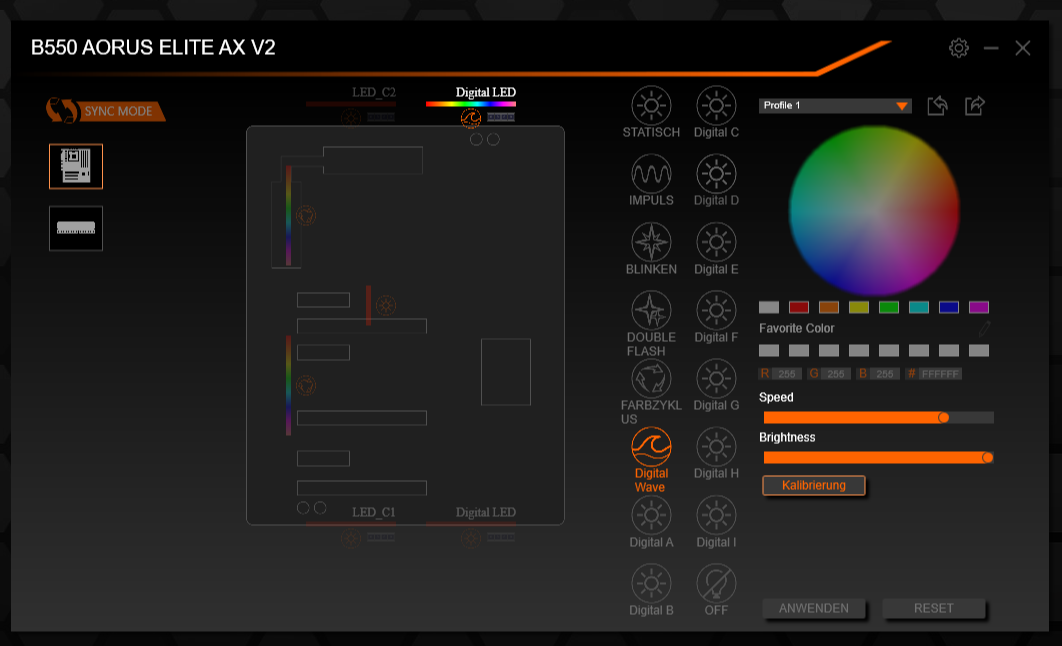Screen dimensions: 1062x646
Task: Minimize the RGB Fusion window
Action: click(x=991, y=48)
